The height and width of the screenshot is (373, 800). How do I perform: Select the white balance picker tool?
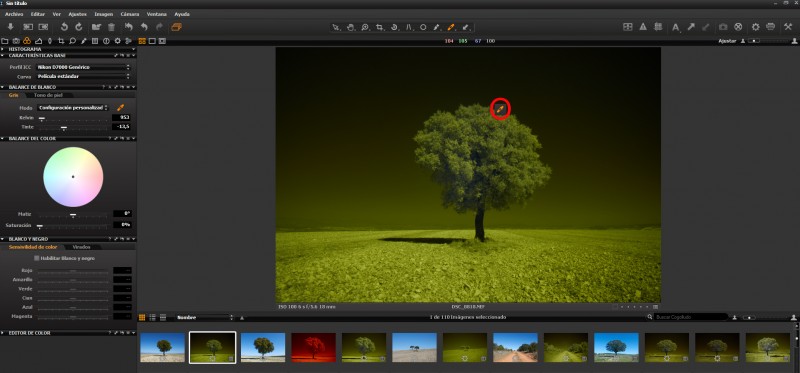[x=451, y=27]
